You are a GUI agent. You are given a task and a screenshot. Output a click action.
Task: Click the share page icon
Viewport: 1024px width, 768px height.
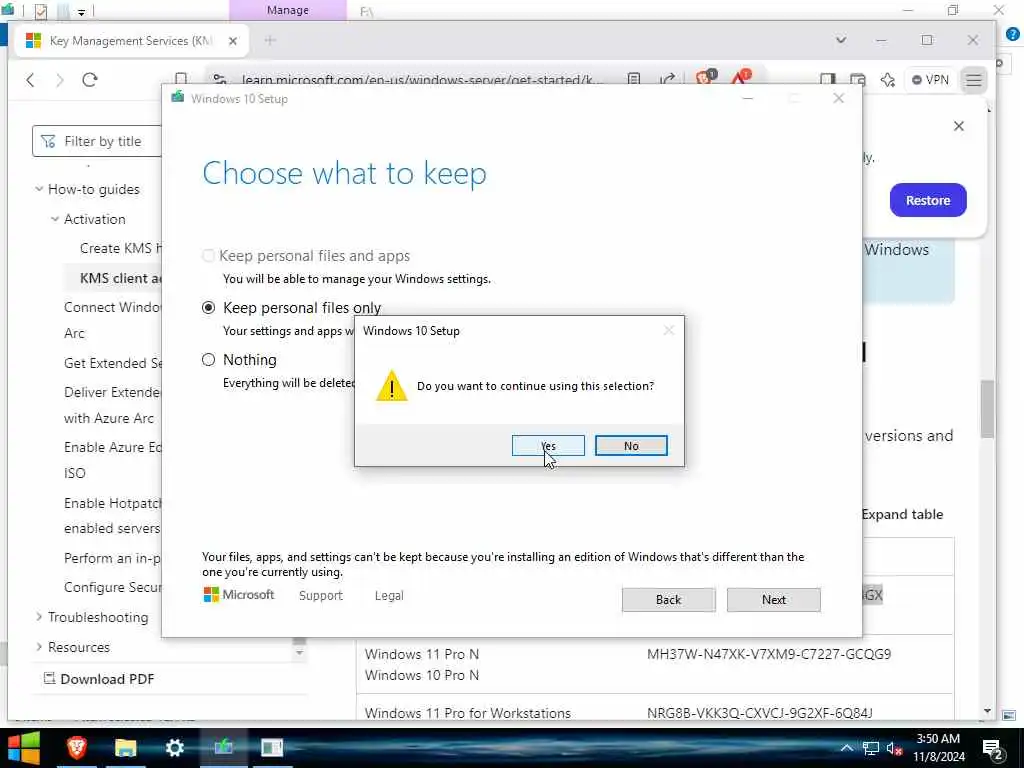pyautogui.click(x=667, y=80)
